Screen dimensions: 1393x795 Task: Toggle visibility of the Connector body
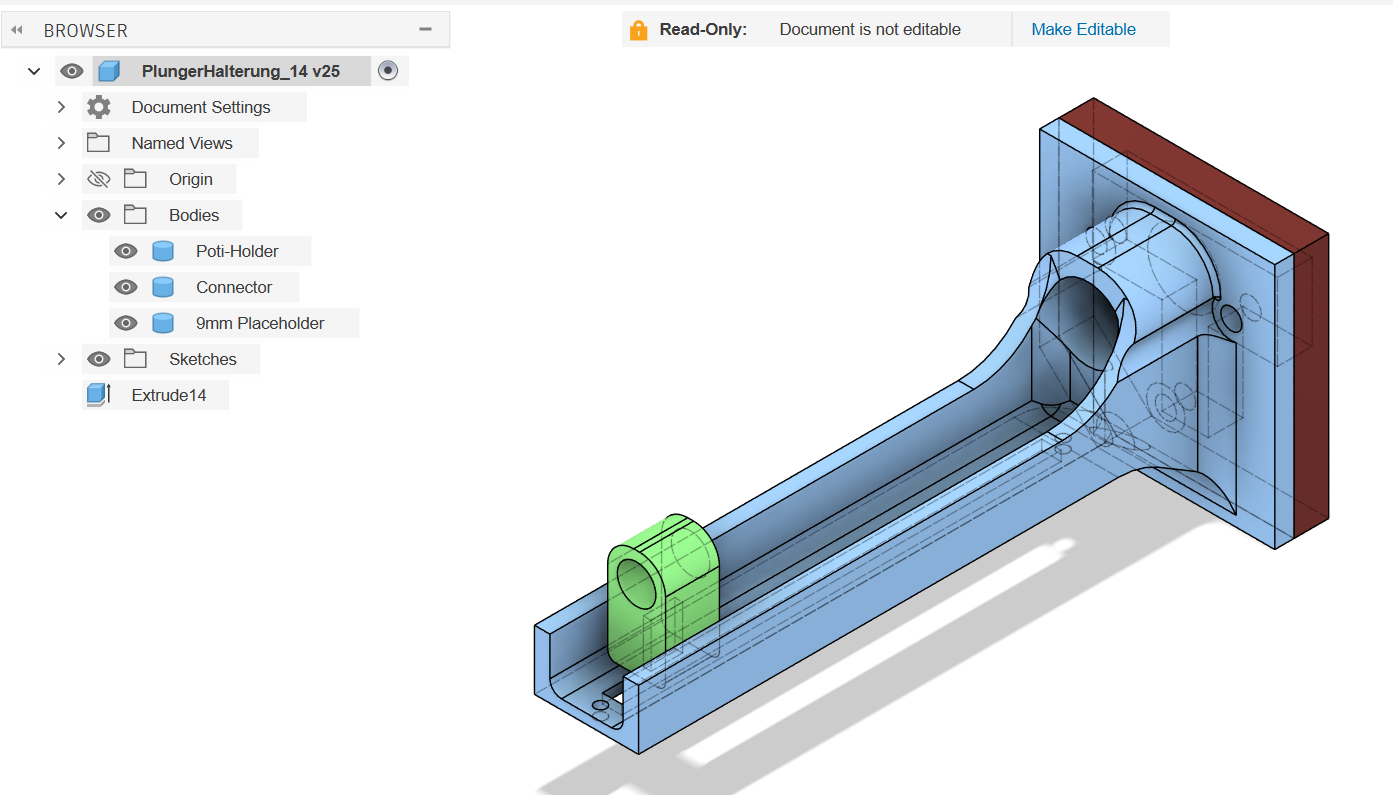tap(125, 287)
